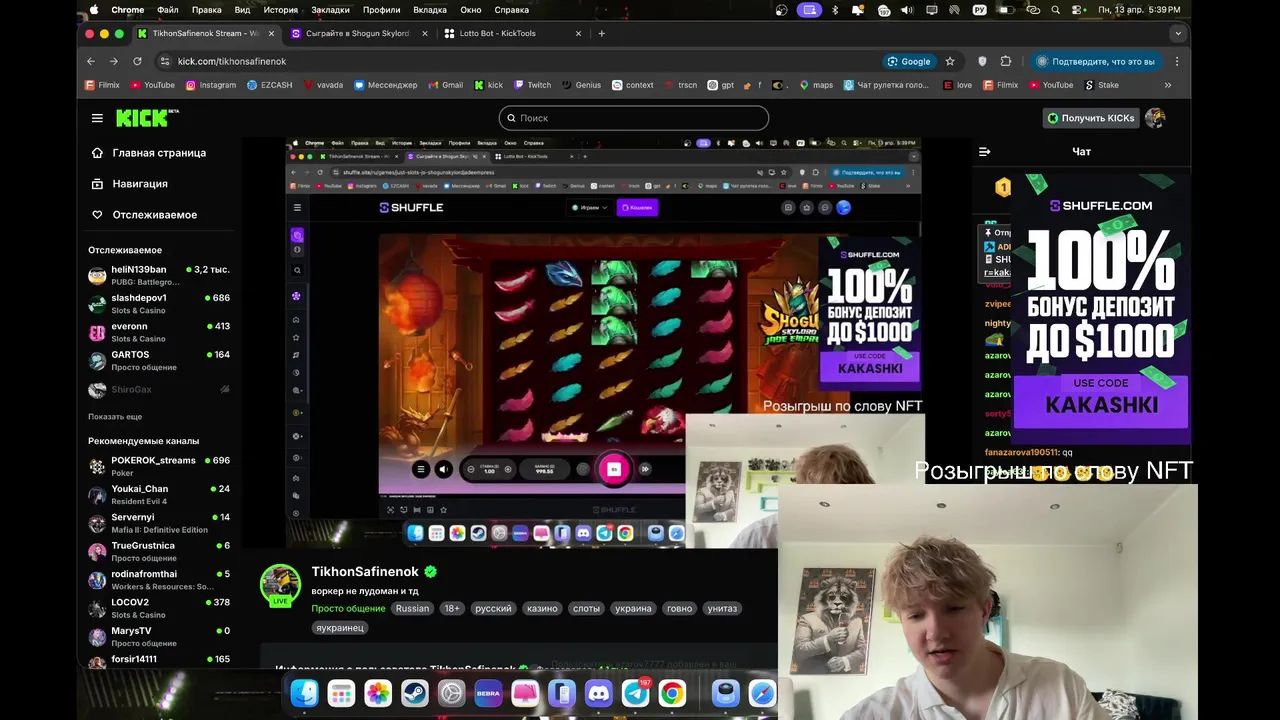Image resolution: width=1280 pixels, height=720 pixels.
Task: Open the Файл menu
Action: (x=168, y=10)
